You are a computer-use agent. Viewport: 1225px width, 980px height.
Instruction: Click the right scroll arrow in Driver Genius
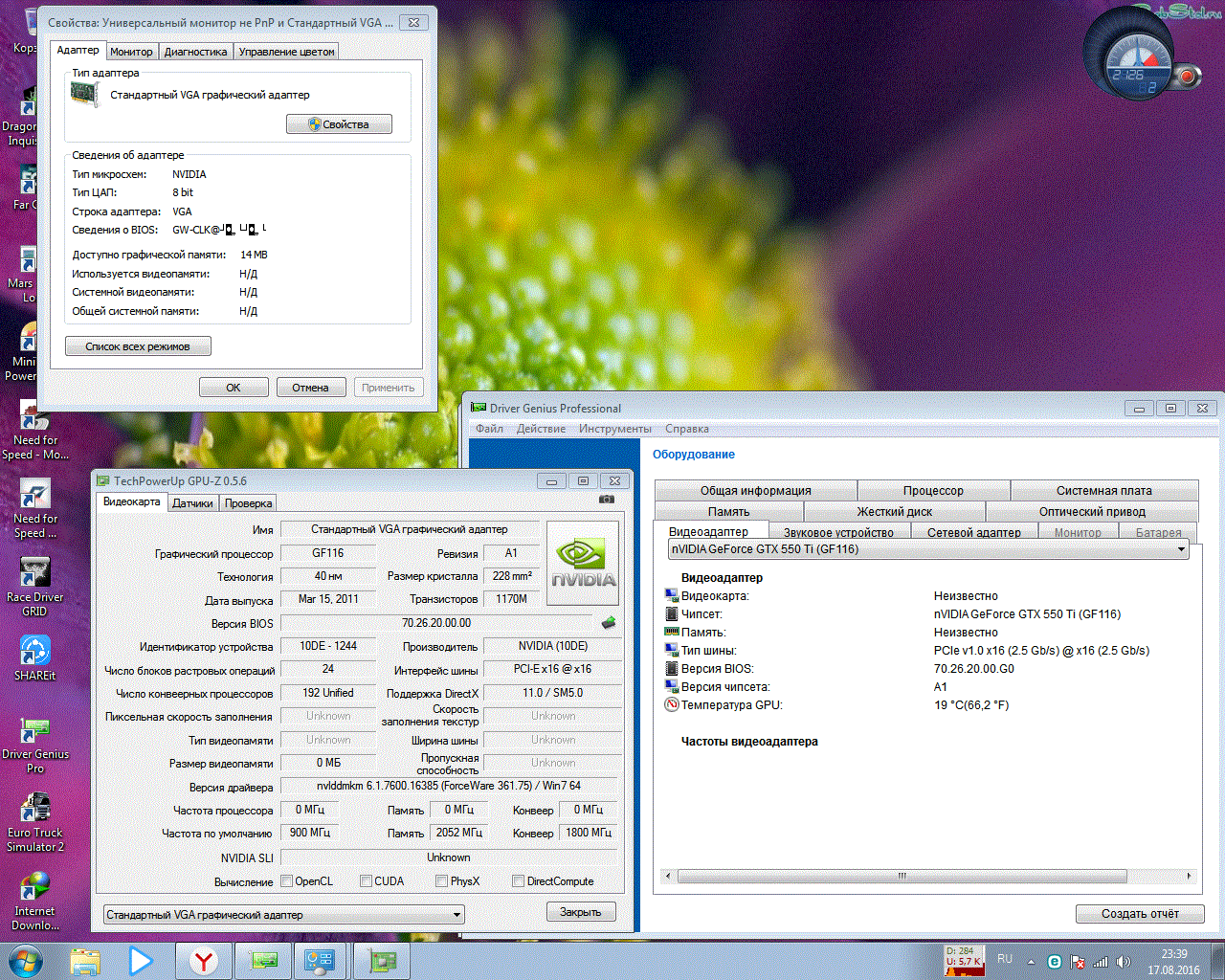click(x=1189, y=876)
